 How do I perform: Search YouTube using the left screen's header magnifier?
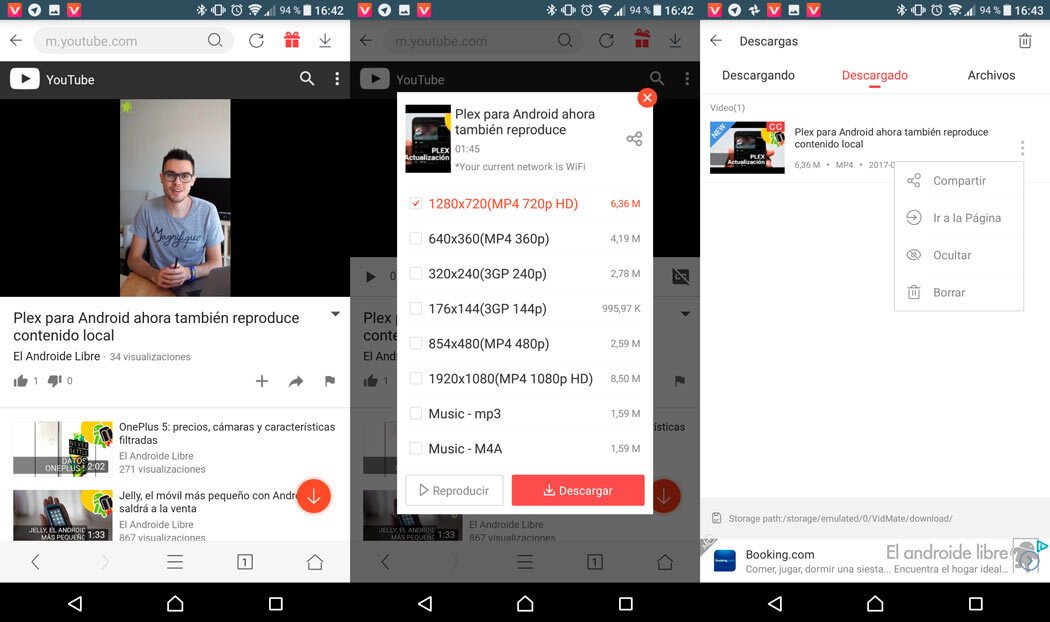pos(307,79)
